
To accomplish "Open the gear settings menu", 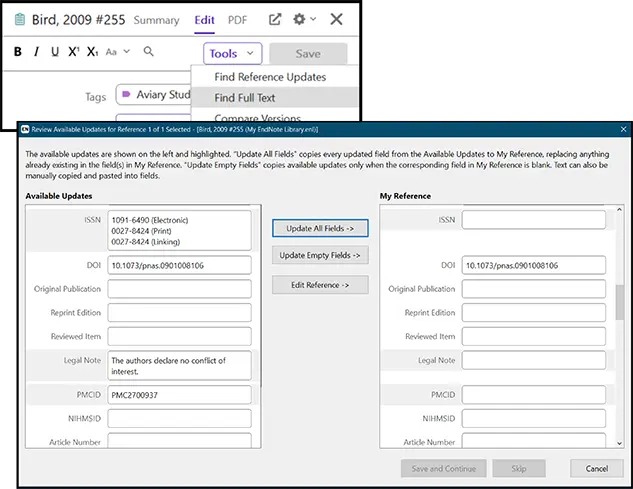I will coord(300,19).
